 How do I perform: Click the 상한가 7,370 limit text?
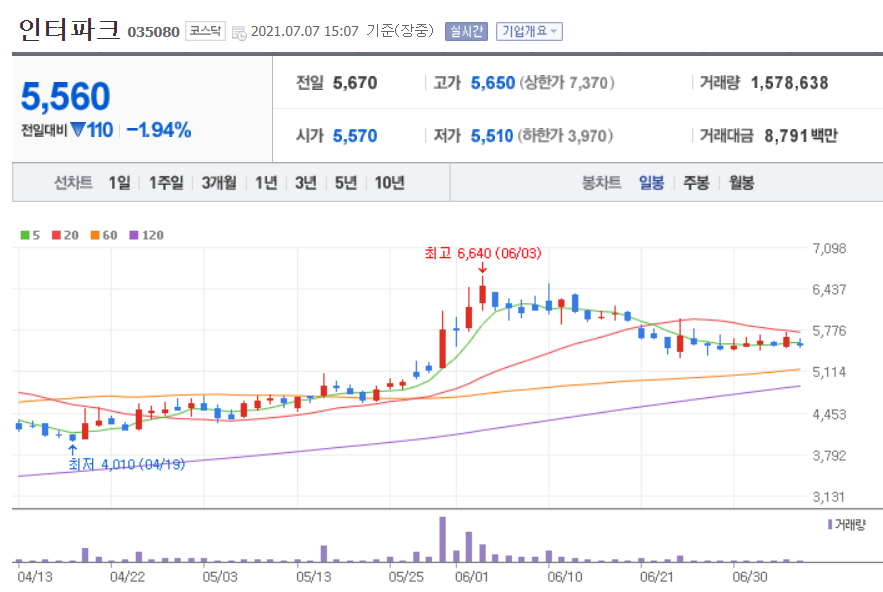point(567,83)
